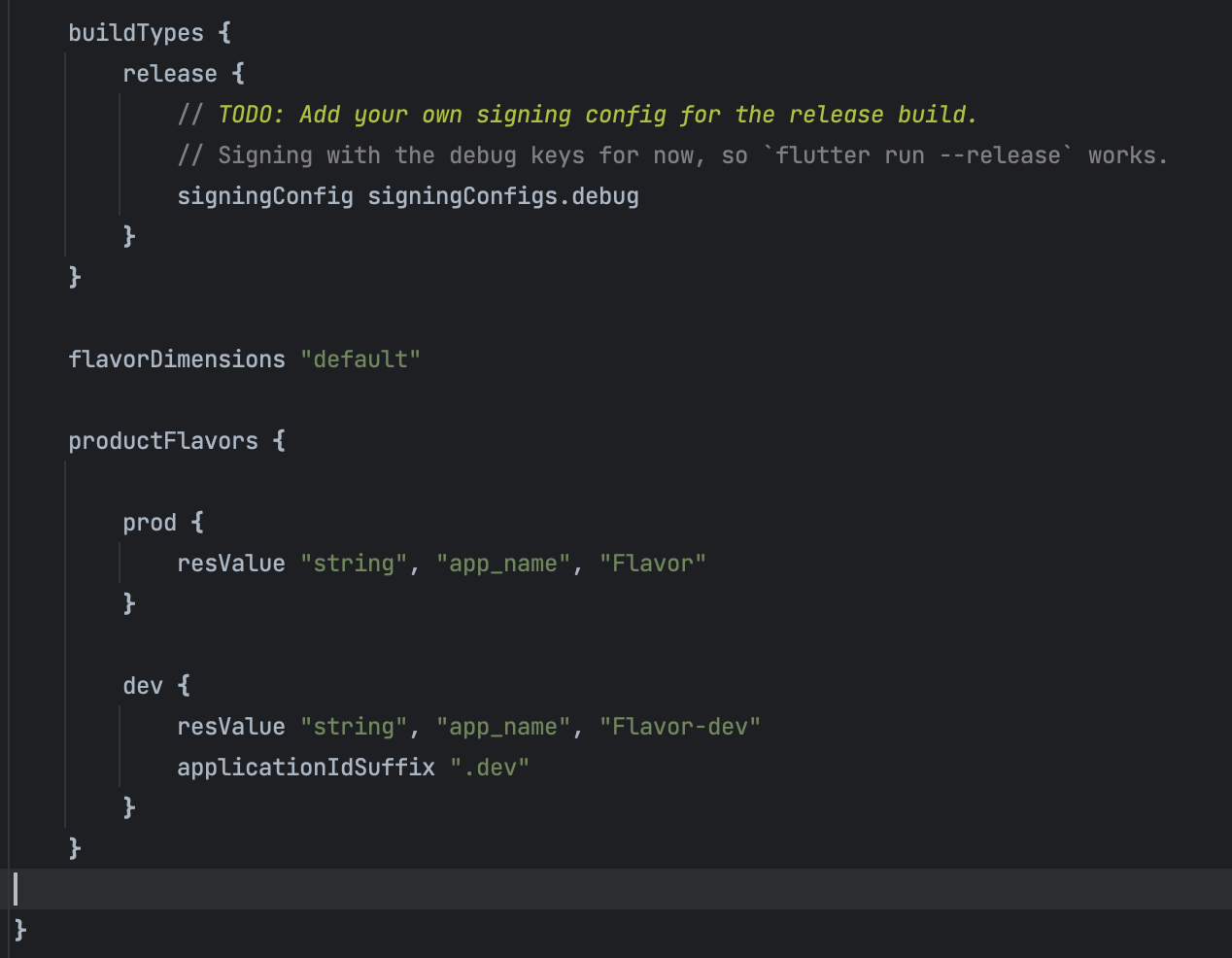This screenshot has width=1232, height=958.
Task: Click the 'Signing with the debug keys' comment
Action: click(672, 155)
